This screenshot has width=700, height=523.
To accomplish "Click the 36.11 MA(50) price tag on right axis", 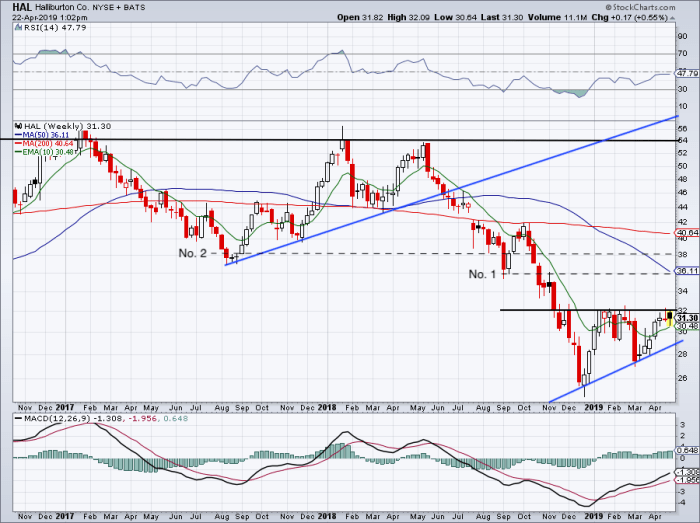I will [x=687, y=270].
